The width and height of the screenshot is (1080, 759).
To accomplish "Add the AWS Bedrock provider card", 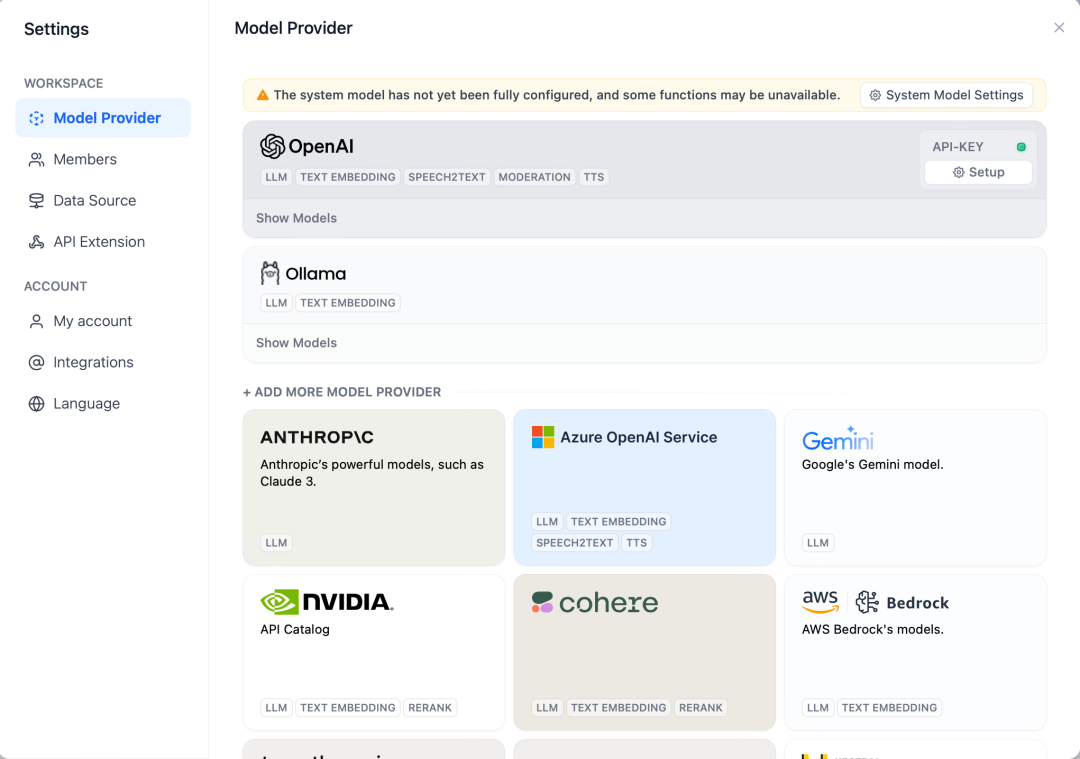I will click(x=915, y=652).
